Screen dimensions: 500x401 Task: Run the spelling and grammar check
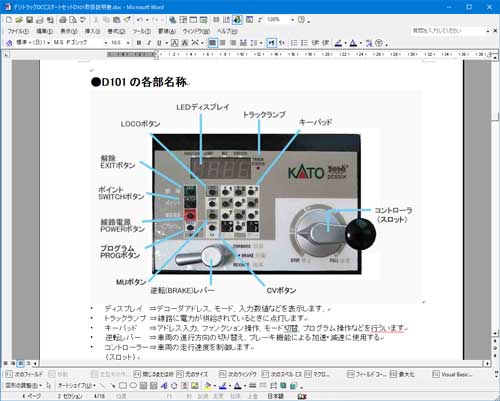(83, 20)
